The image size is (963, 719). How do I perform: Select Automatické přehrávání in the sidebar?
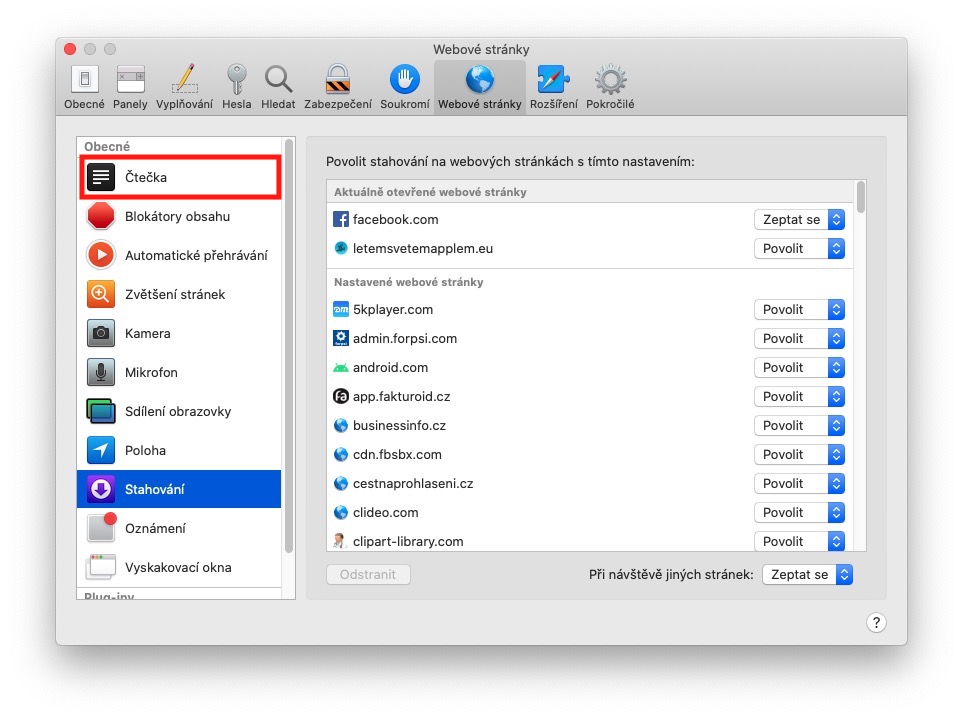click(179, 255)
